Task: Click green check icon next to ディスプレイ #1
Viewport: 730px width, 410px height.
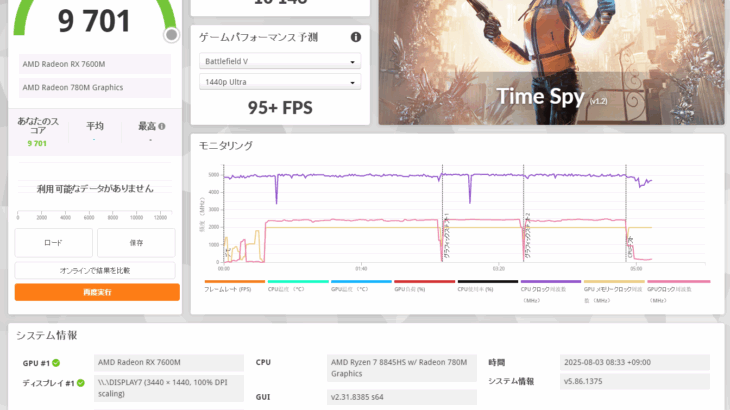Action: tap(81, 383)
